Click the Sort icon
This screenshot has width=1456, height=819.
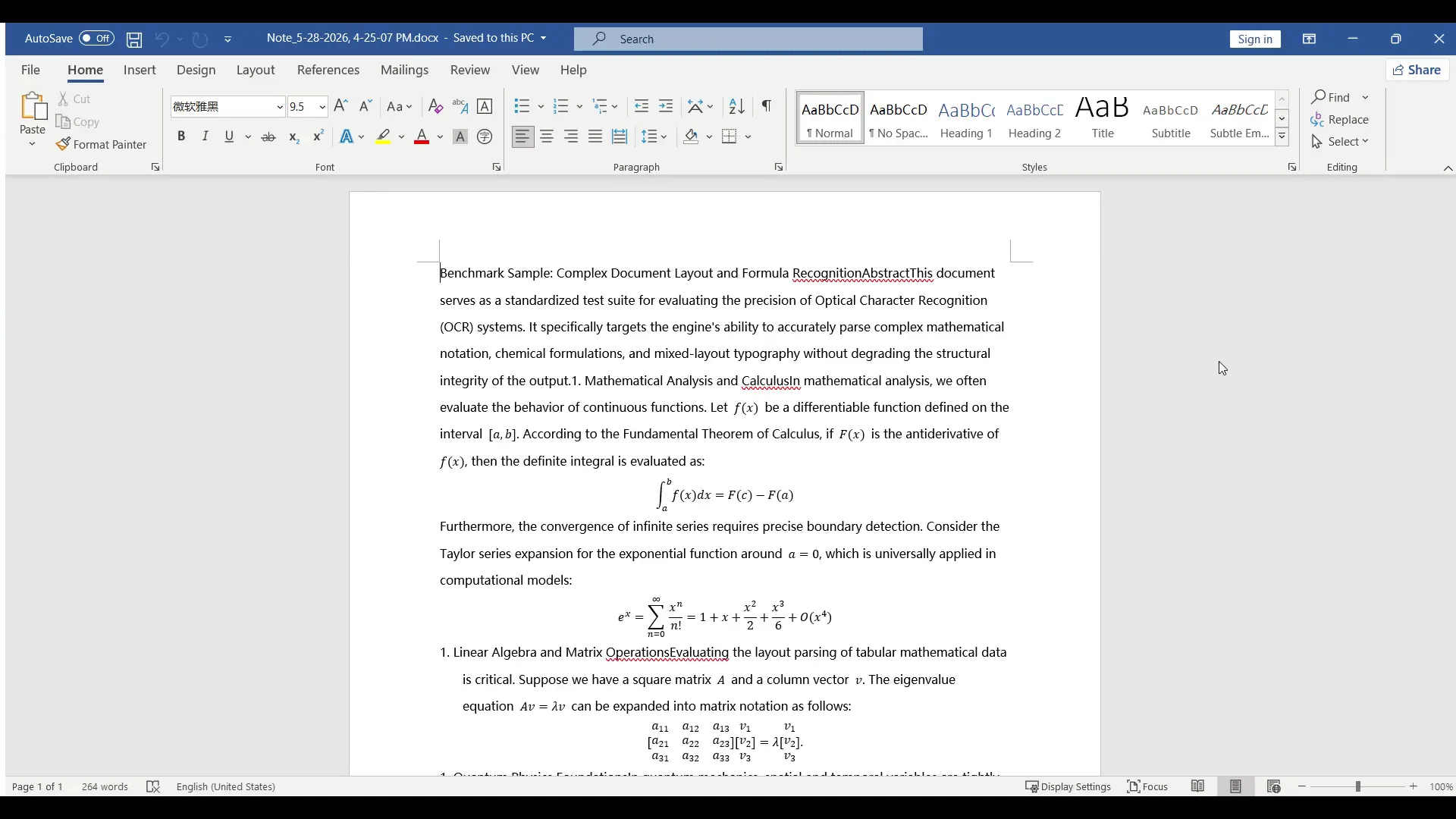736,106
